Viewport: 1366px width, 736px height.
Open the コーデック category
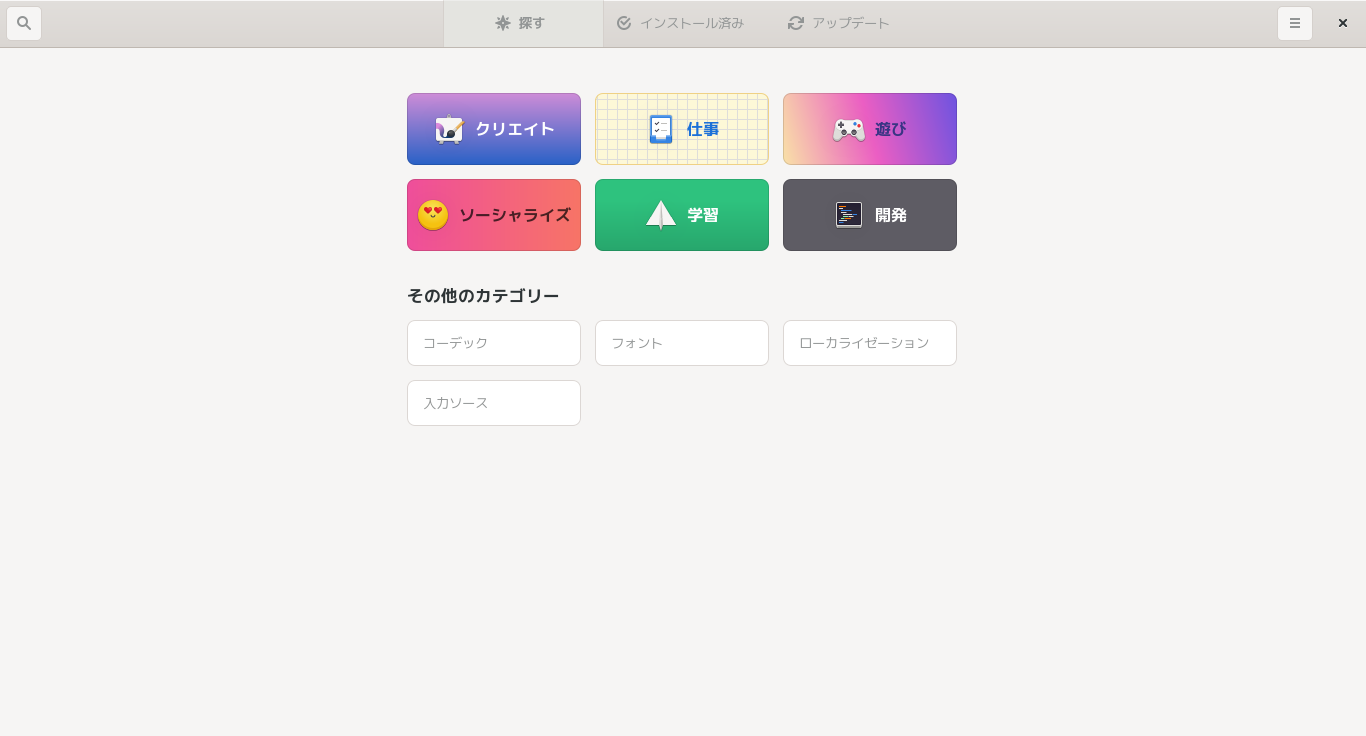[x=494, y=343]
